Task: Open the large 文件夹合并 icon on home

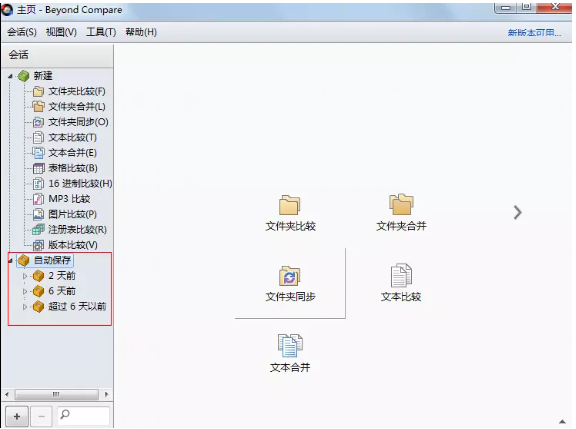Action: [x=401, y=204]
